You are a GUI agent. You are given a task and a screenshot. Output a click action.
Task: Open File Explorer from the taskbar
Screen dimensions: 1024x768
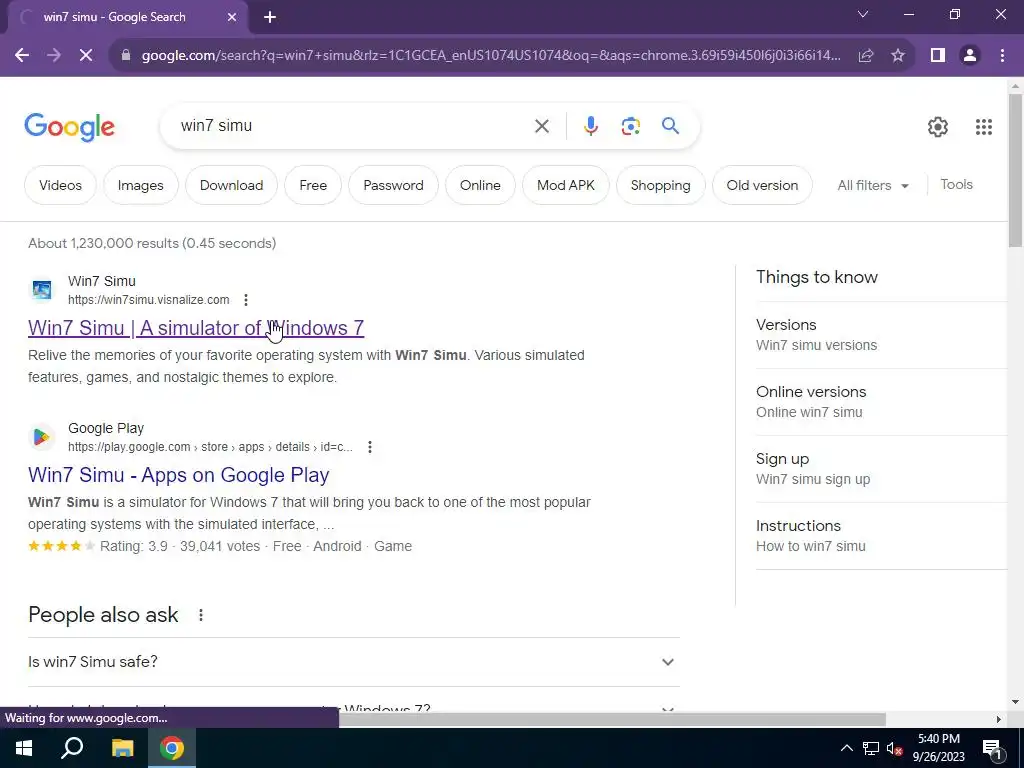coord(122,748)
